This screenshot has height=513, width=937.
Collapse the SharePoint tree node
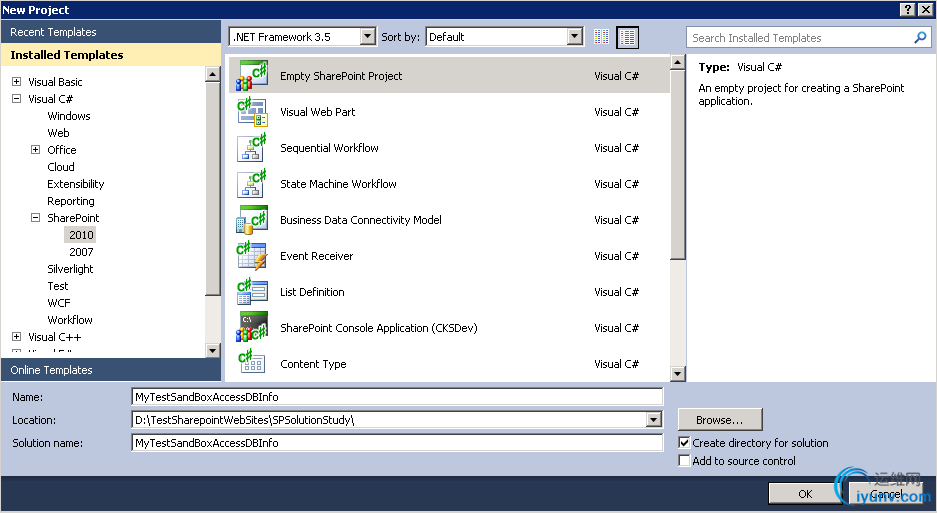coord(35,218)
